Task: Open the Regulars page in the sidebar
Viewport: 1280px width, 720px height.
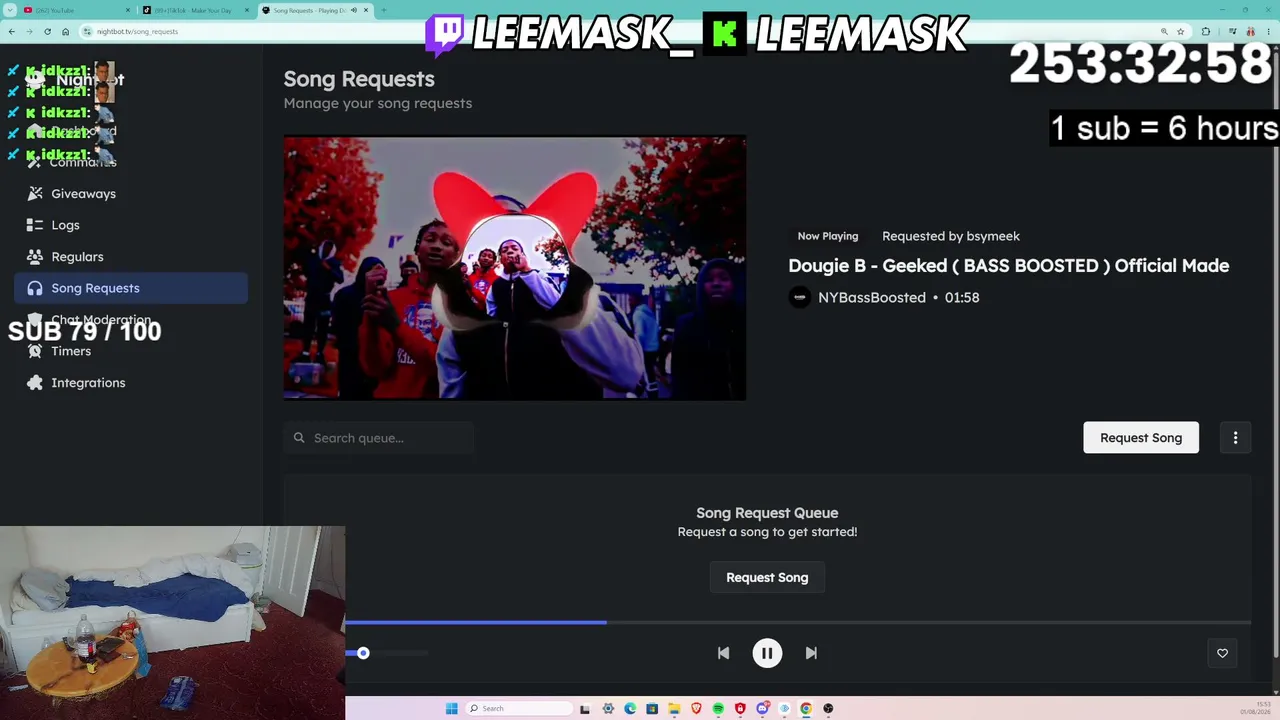Action: coord(131,257)
